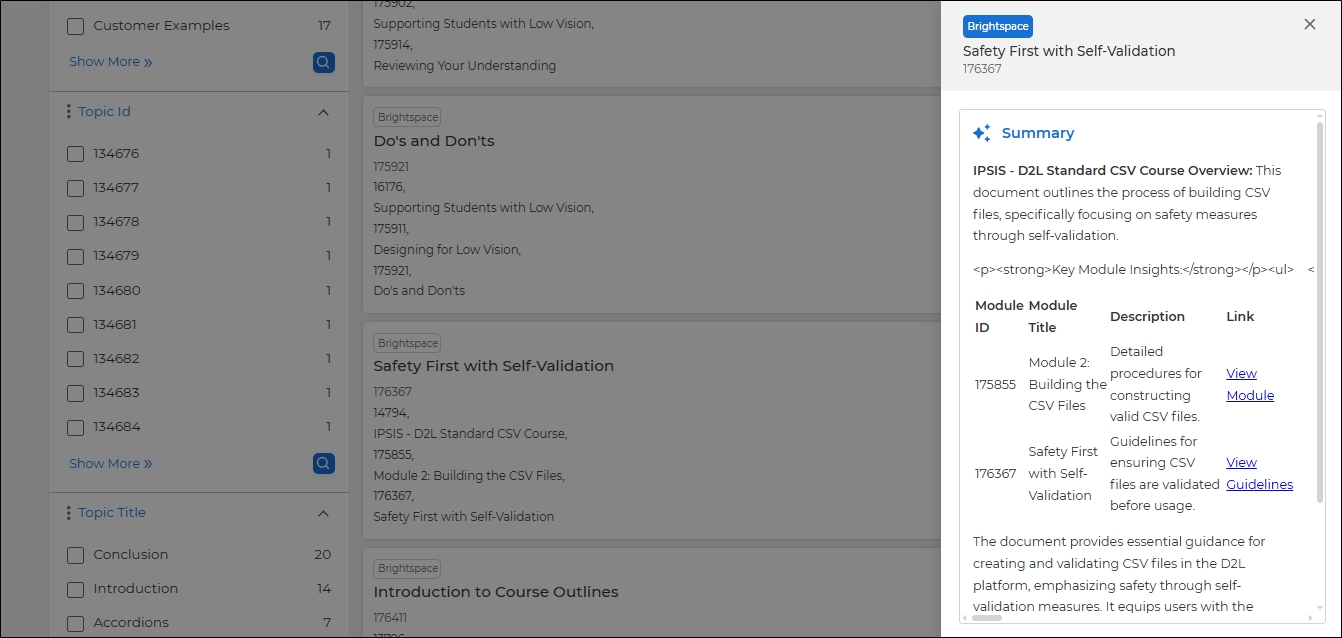The image size is (1342, 638).
Task: Expand Show More under Topic Id list
Action: pos(110,464)
